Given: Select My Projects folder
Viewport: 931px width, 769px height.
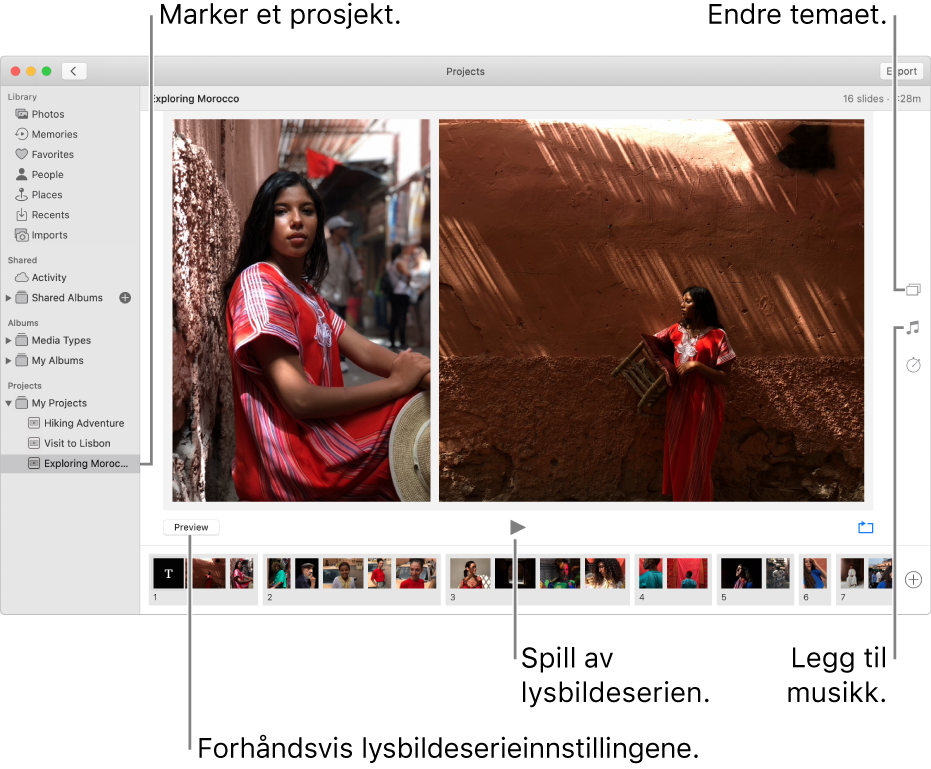Looking at the screenshot, I should pos(59,403).
